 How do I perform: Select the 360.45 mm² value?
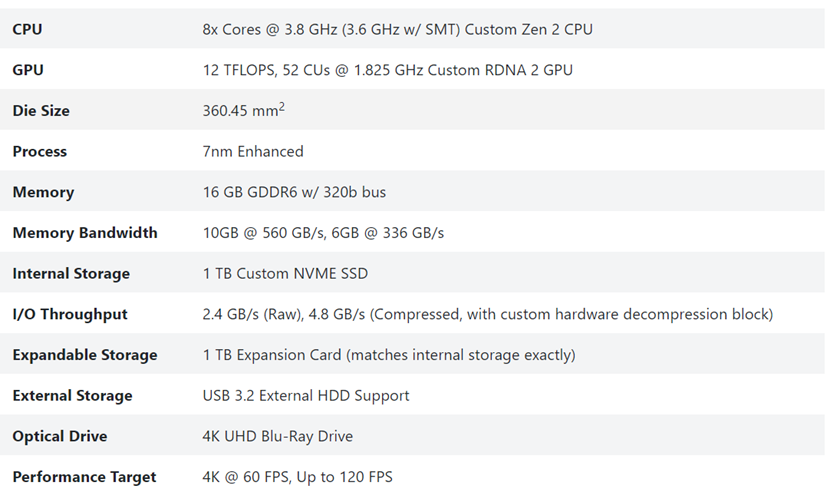243,111
